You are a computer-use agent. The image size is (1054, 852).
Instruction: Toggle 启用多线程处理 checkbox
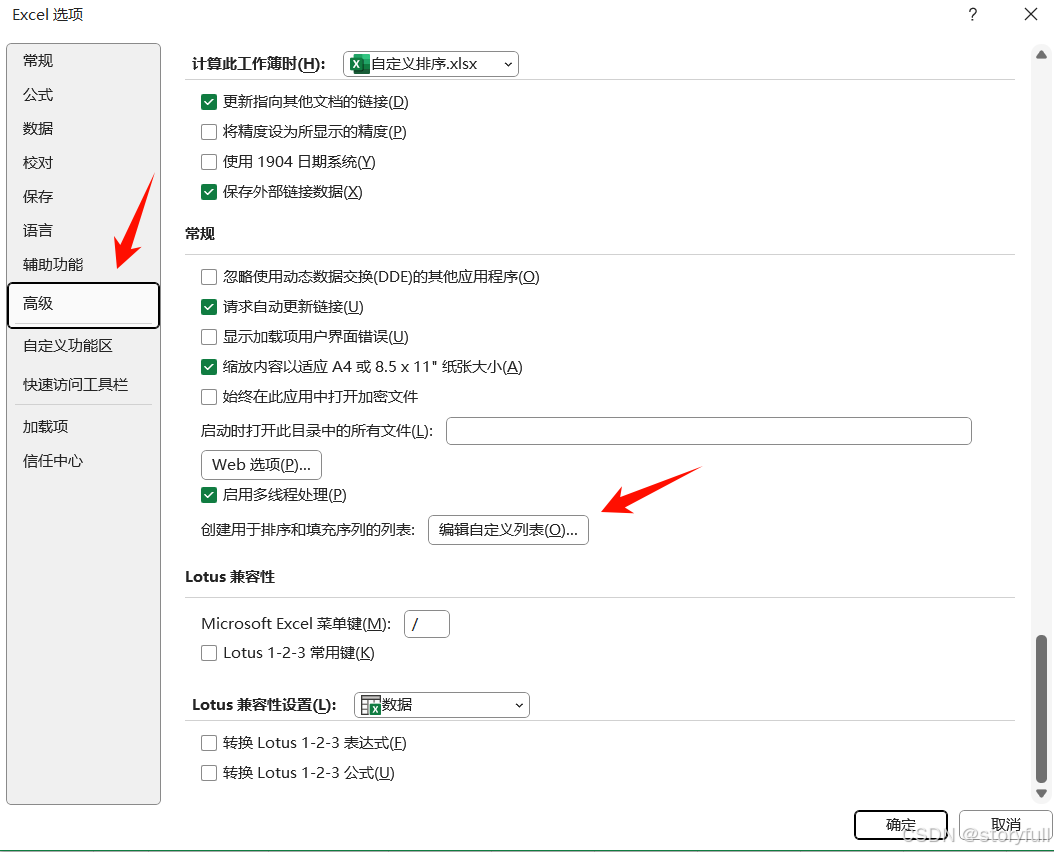[x=209, y=495]
